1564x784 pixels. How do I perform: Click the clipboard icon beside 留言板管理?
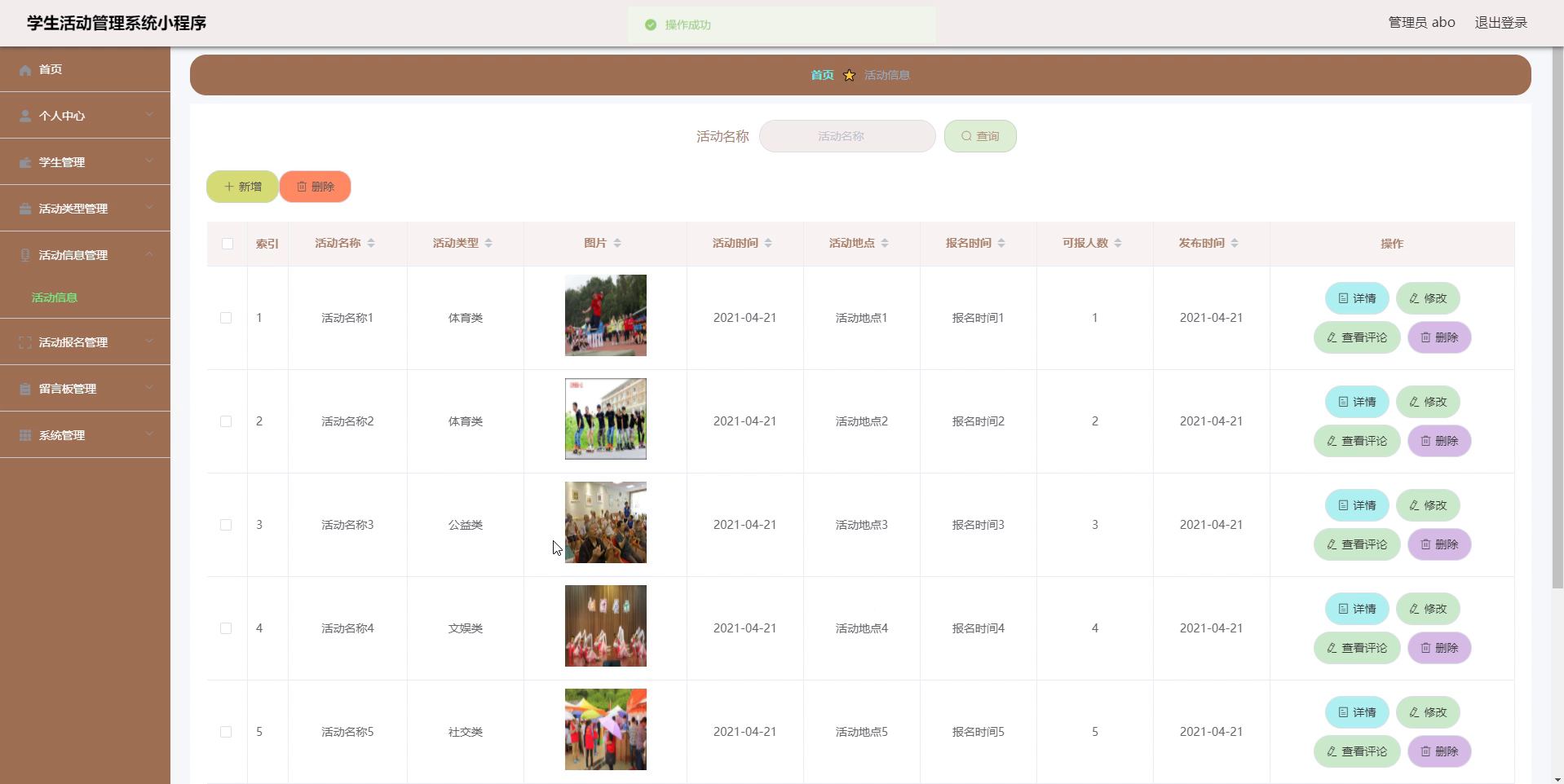[x=25, y=390]
